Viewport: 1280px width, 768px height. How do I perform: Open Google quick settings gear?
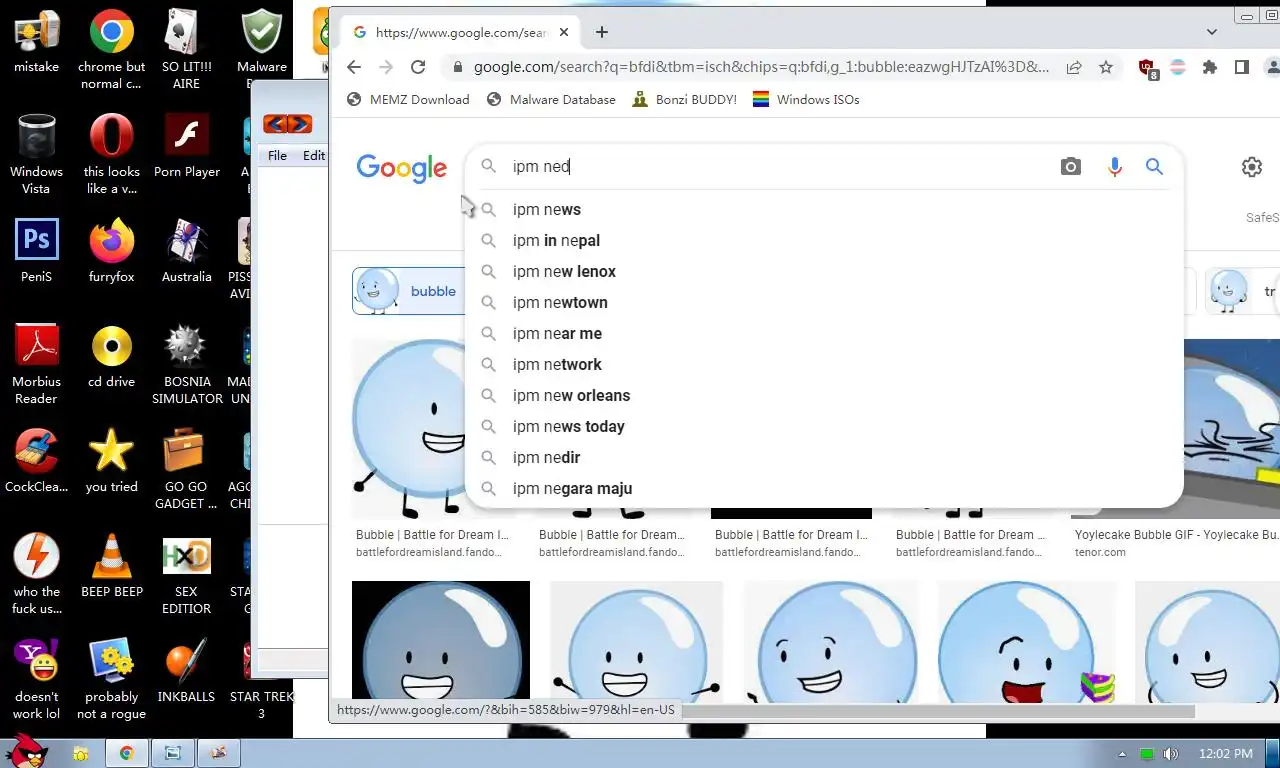point(1252,167)
